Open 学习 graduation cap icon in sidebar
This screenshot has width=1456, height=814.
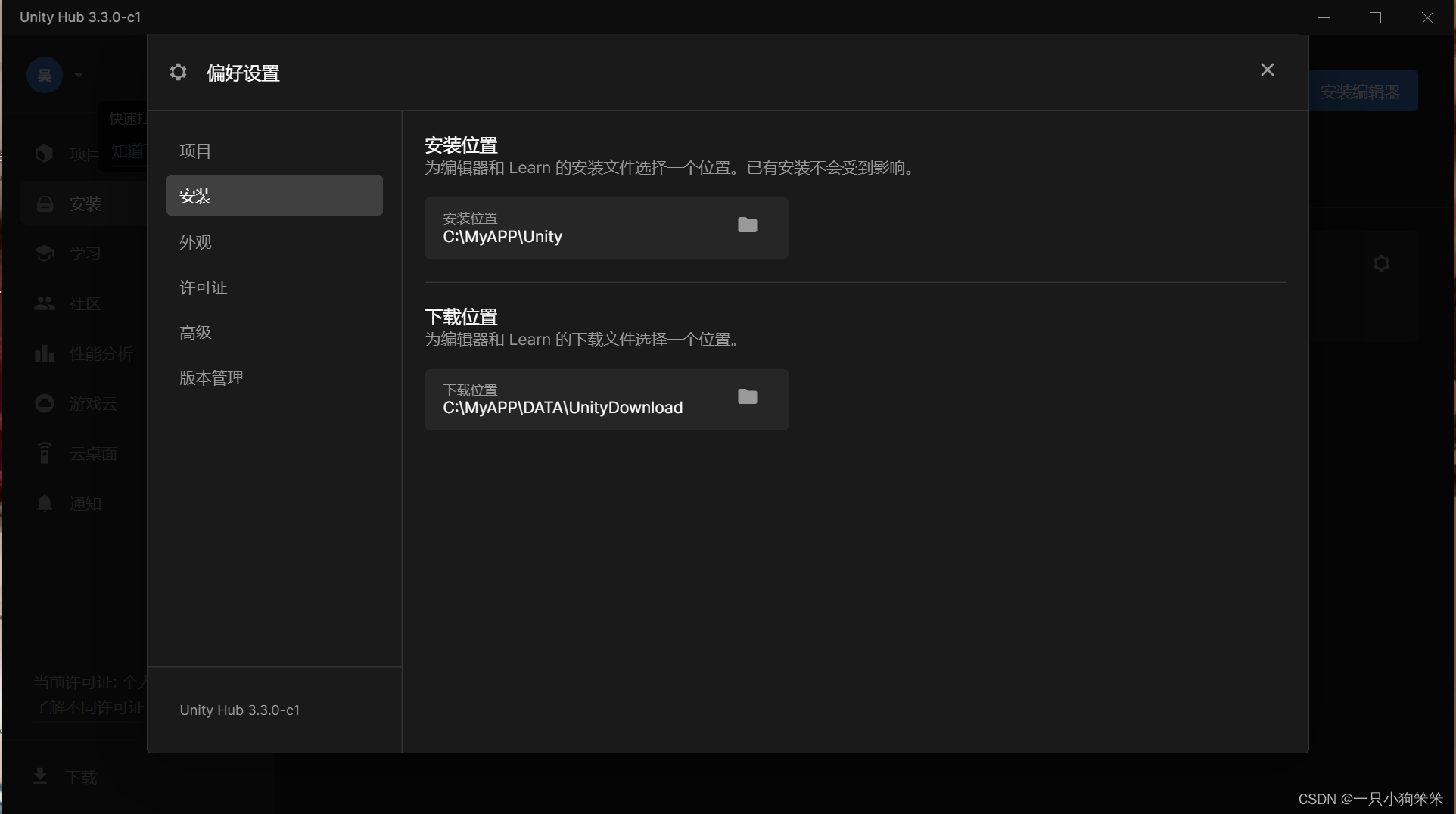click(x=45, y=253)
